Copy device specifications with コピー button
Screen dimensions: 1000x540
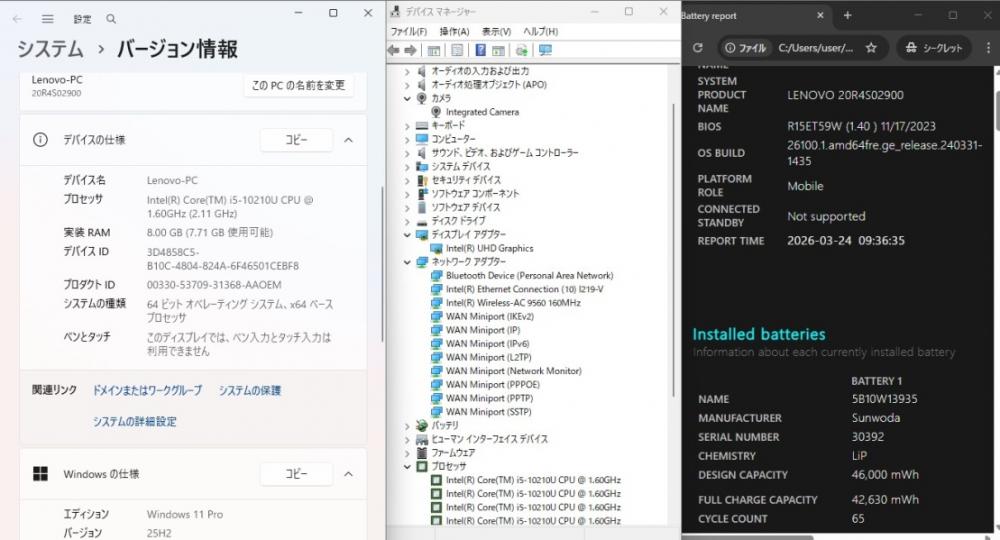pyautogui.click(x=296, y=140)
